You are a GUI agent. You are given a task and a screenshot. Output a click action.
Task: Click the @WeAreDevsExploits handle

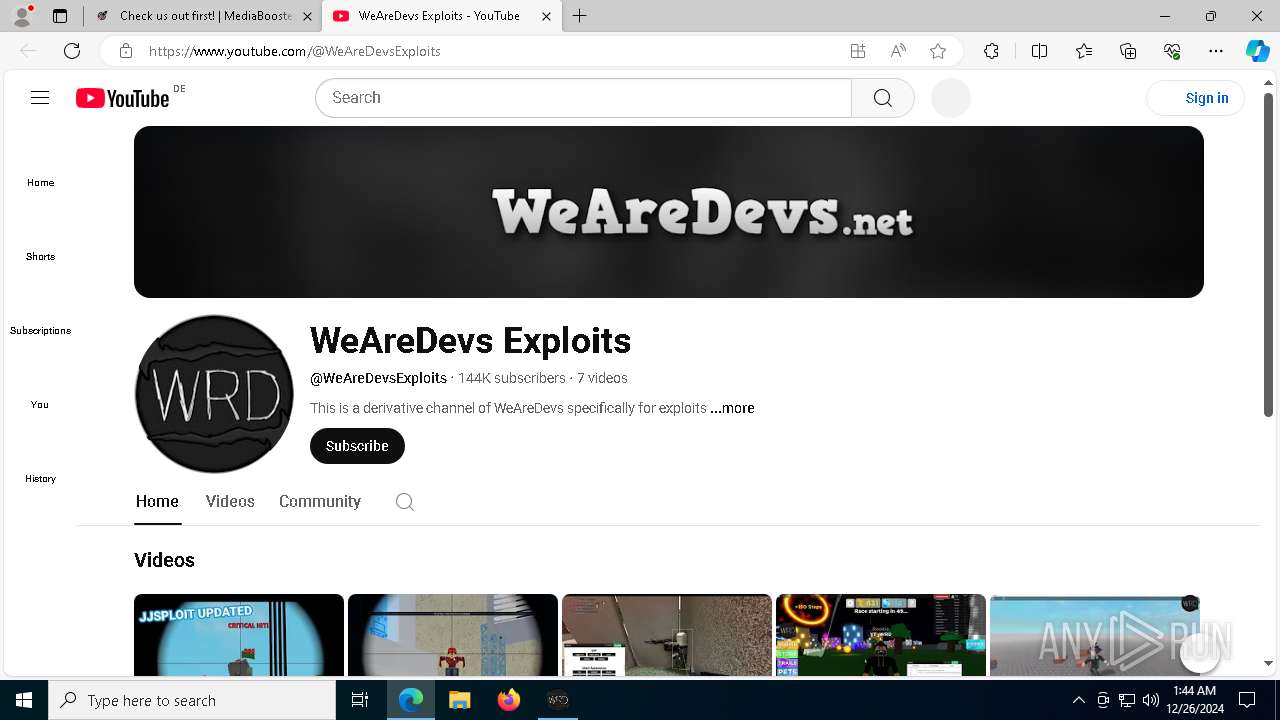pyautogui.click(x=378, y=378)
